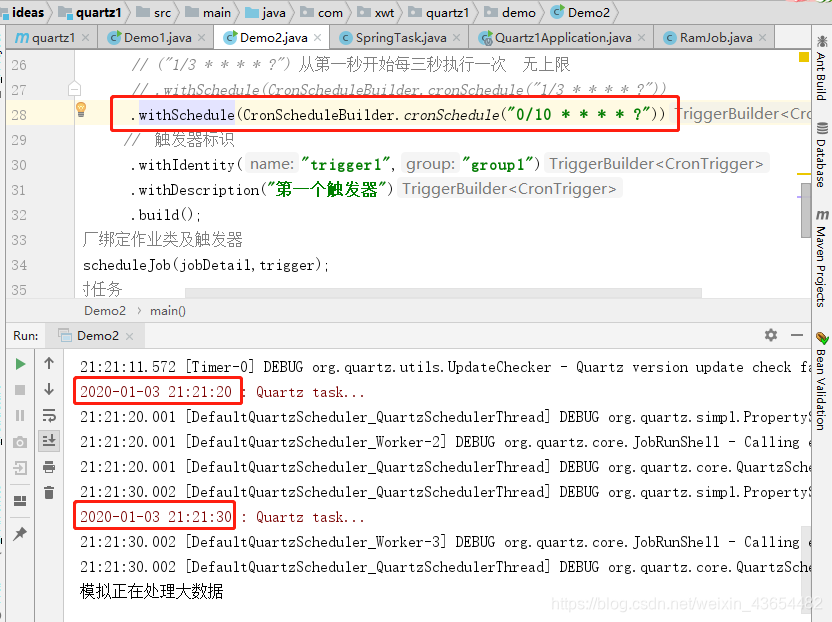The width and height of the screenshot is (832, 622).
Task: Stop the running Demo2 process
Action: coord(20,390)
